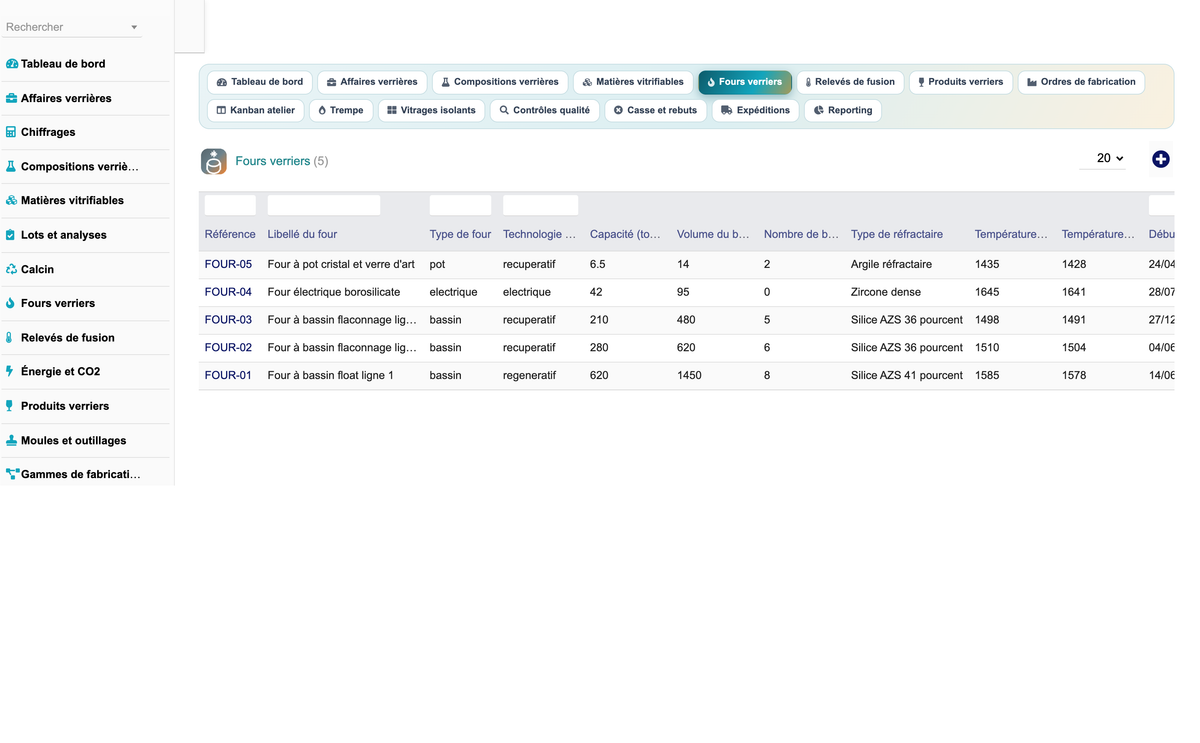
Task: Click volume value 1450
Action: tap(689, 375)
